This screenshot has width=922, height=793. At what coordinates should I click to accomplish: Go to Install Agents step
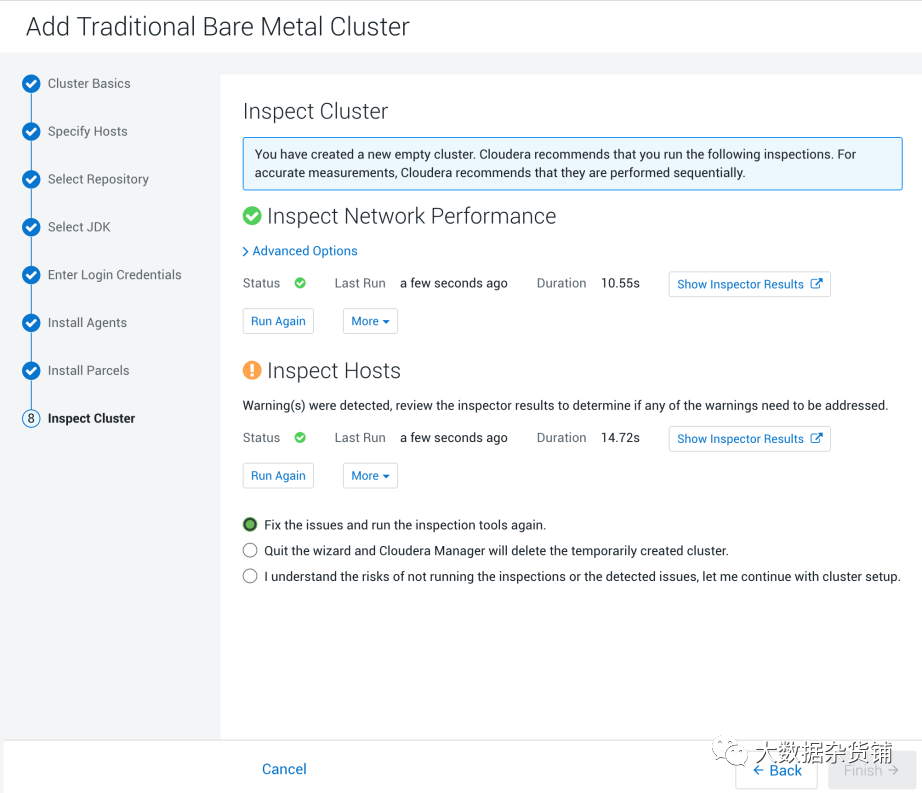pos(87,323)
